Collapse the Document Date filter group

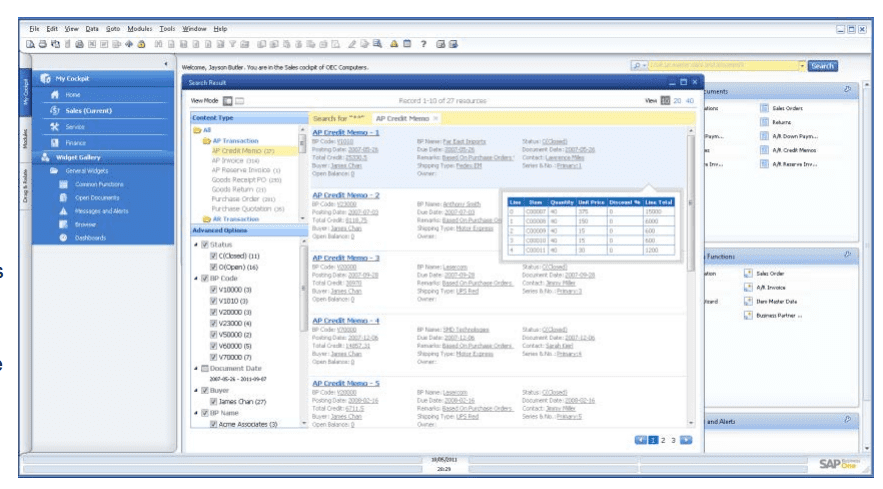[x=196, y=368]
